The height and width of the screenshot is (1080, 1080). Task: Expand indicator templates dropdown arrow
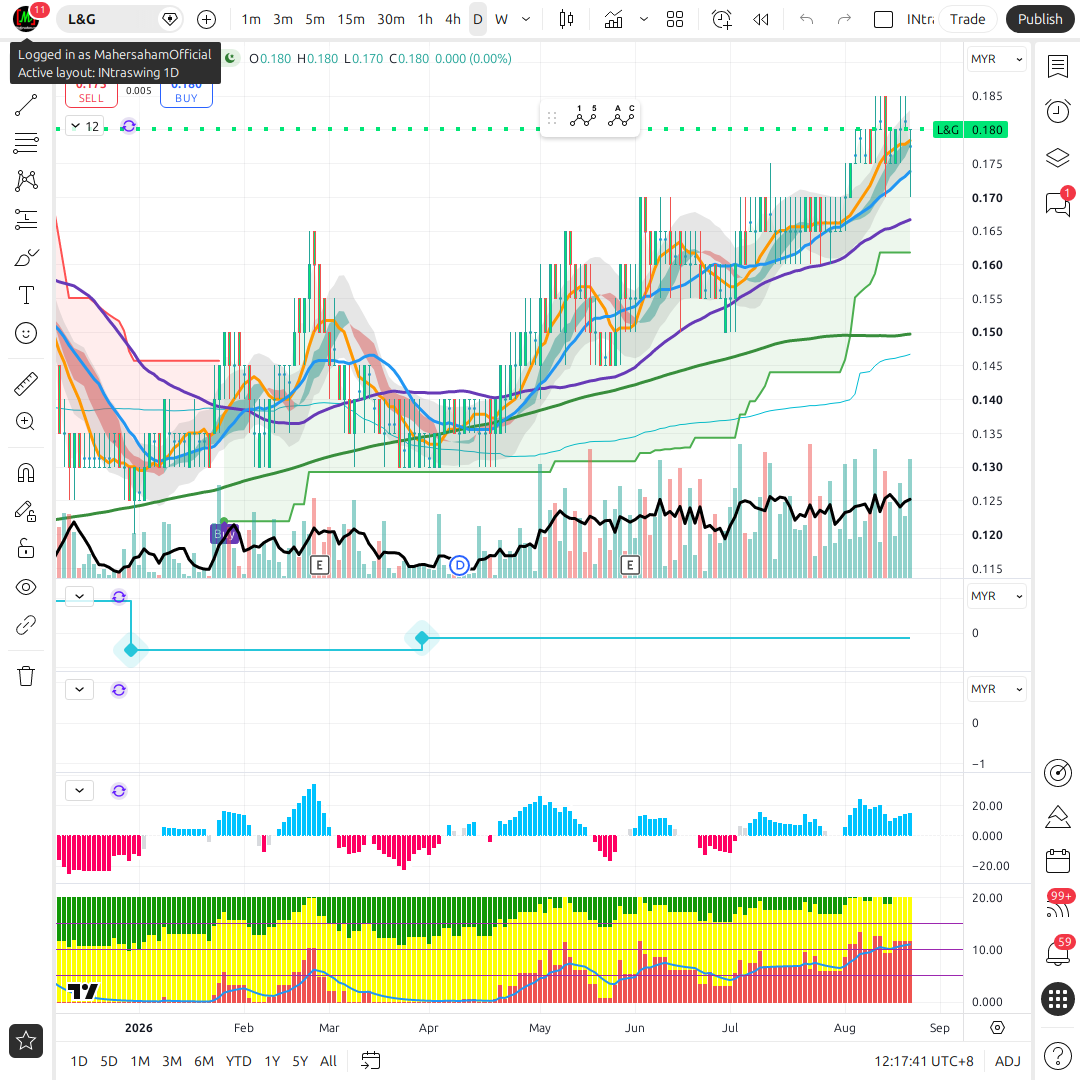click(644, 19)
